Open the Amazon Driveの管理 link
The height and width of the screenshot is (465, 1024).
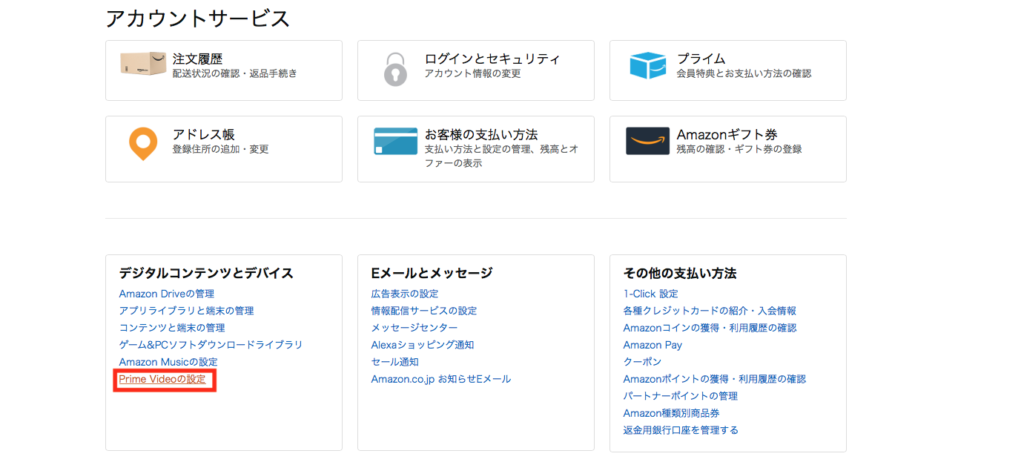point(167,294)
